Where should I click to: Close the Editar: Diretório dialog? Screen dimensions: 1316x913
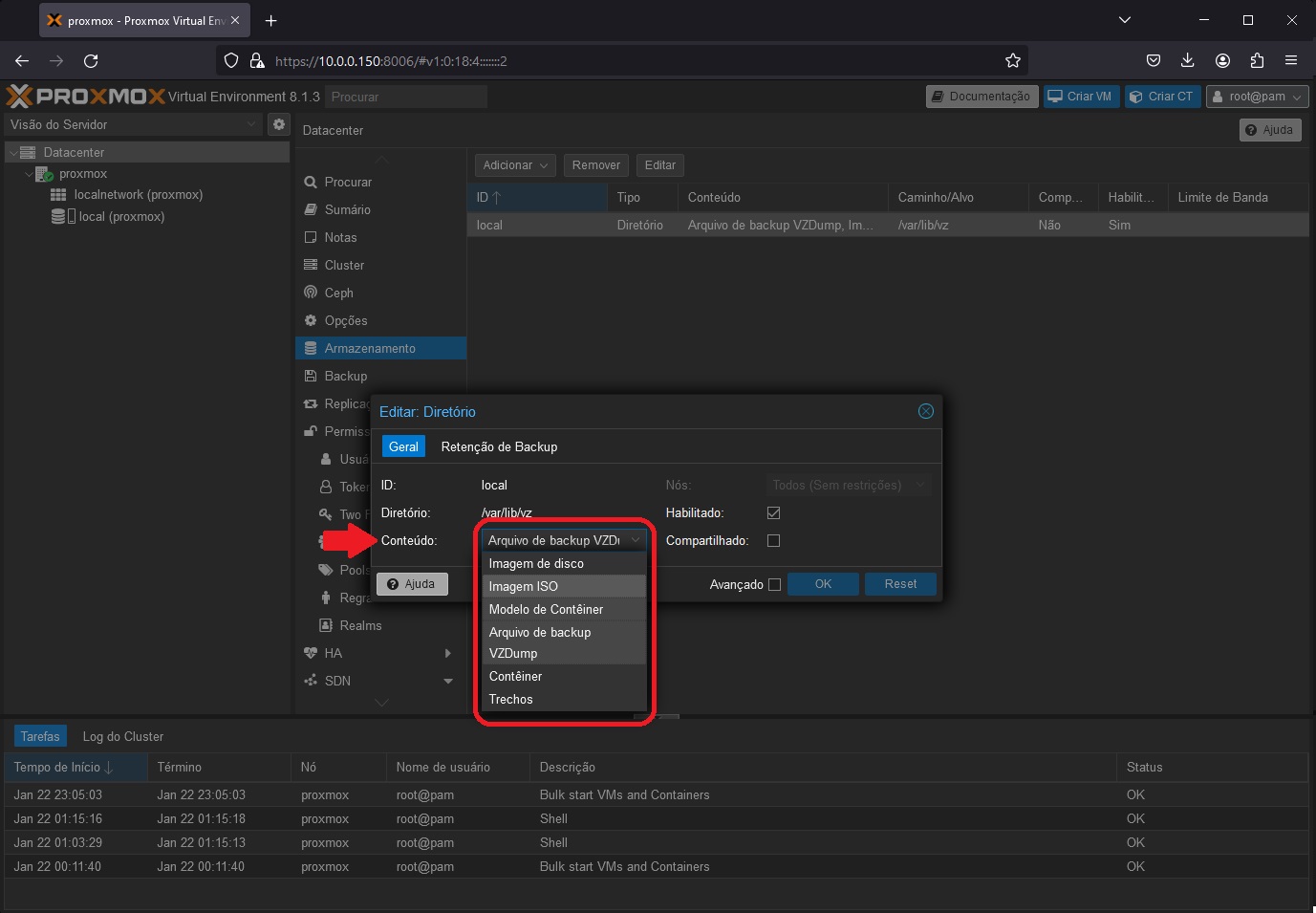tap(925, 411)
